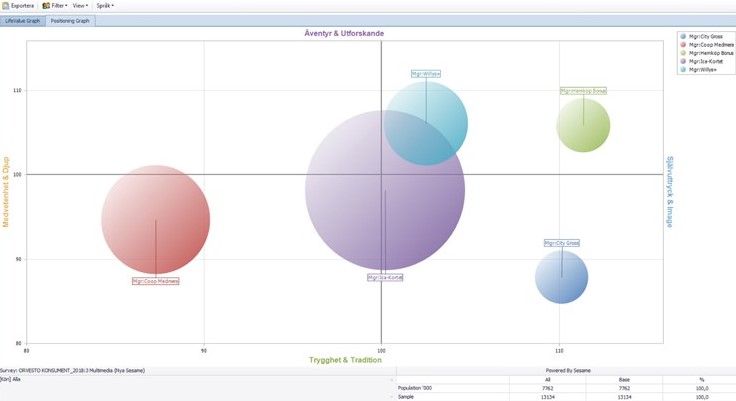The image size is (736, 401).
Task: Click the green Hemköp Bonus bubble
Action: (x=583, y=126)
